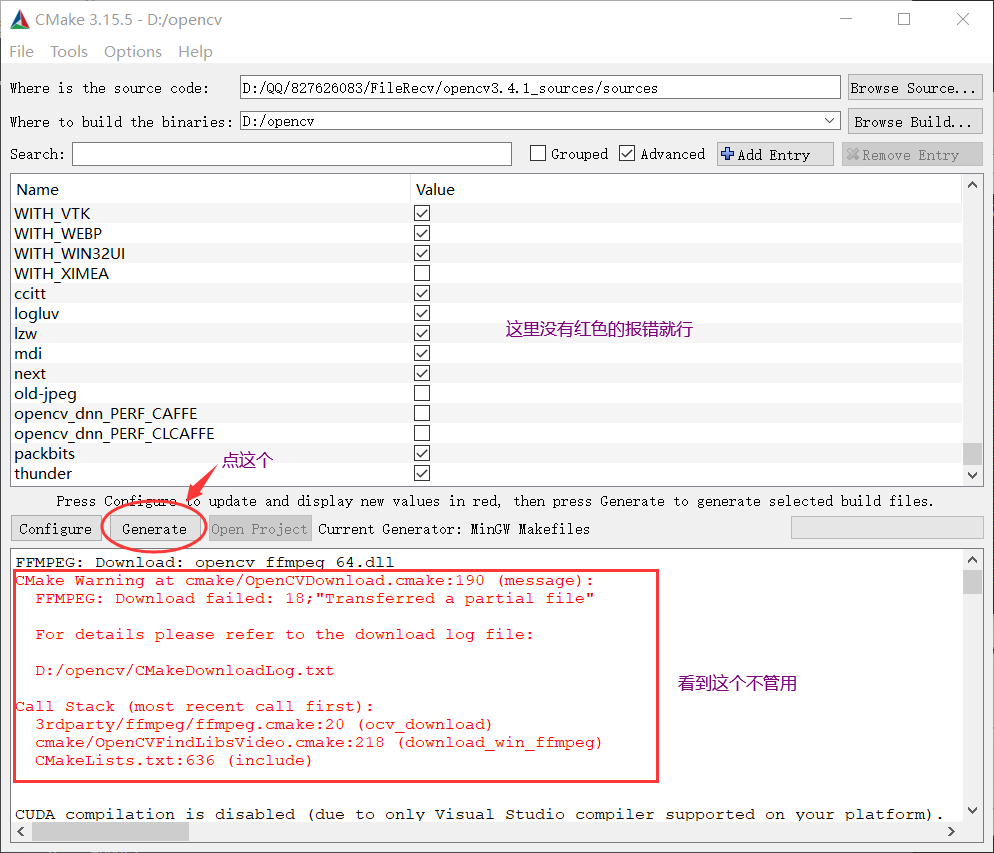The image size is (994, 853).
Task: Click the FFMPEG Download failed message line
Action: 314,598
